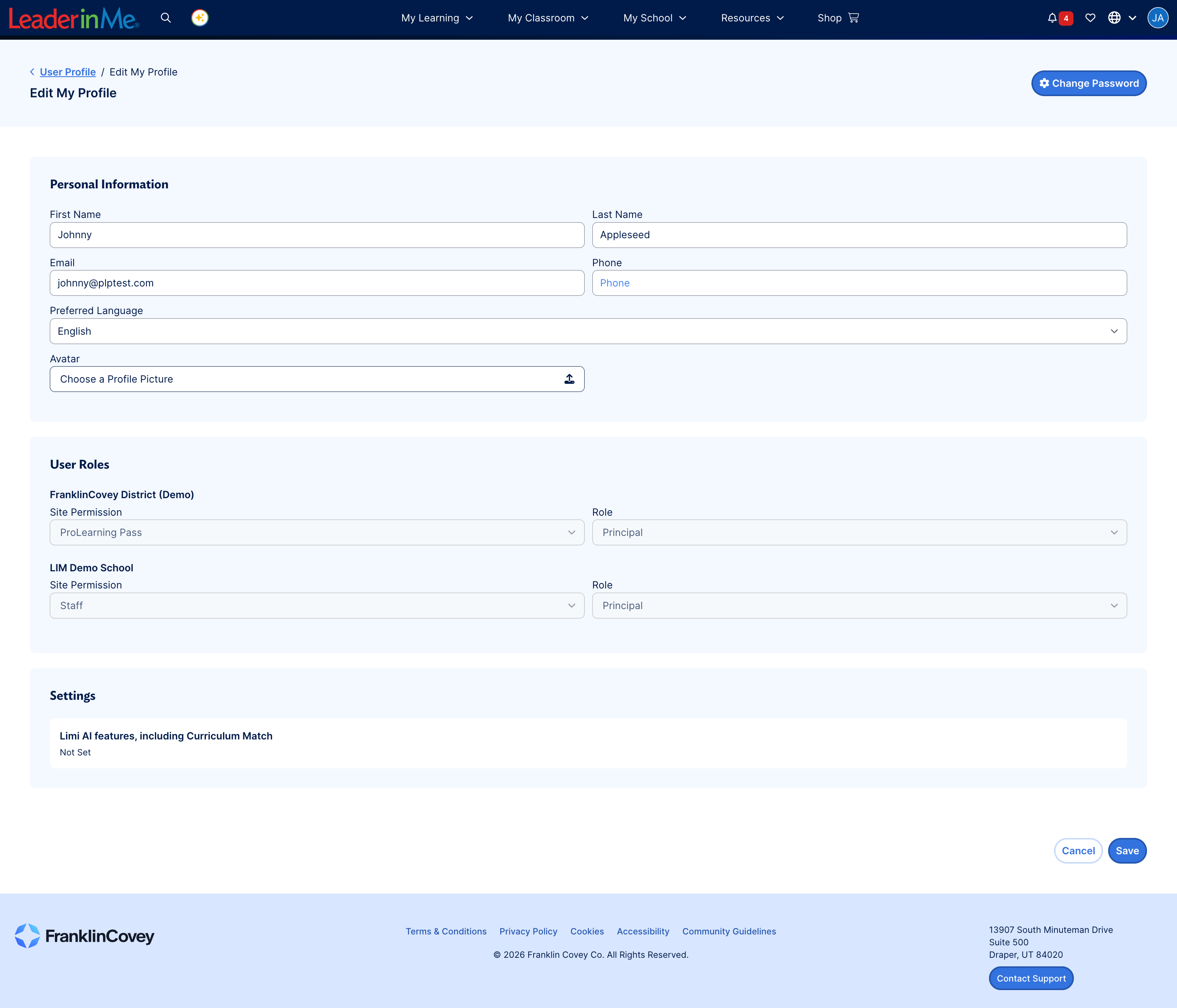Click the FranklinCovey footer logo
The height and width of the screenshot is (1008, 1177).
click(84, 936)
